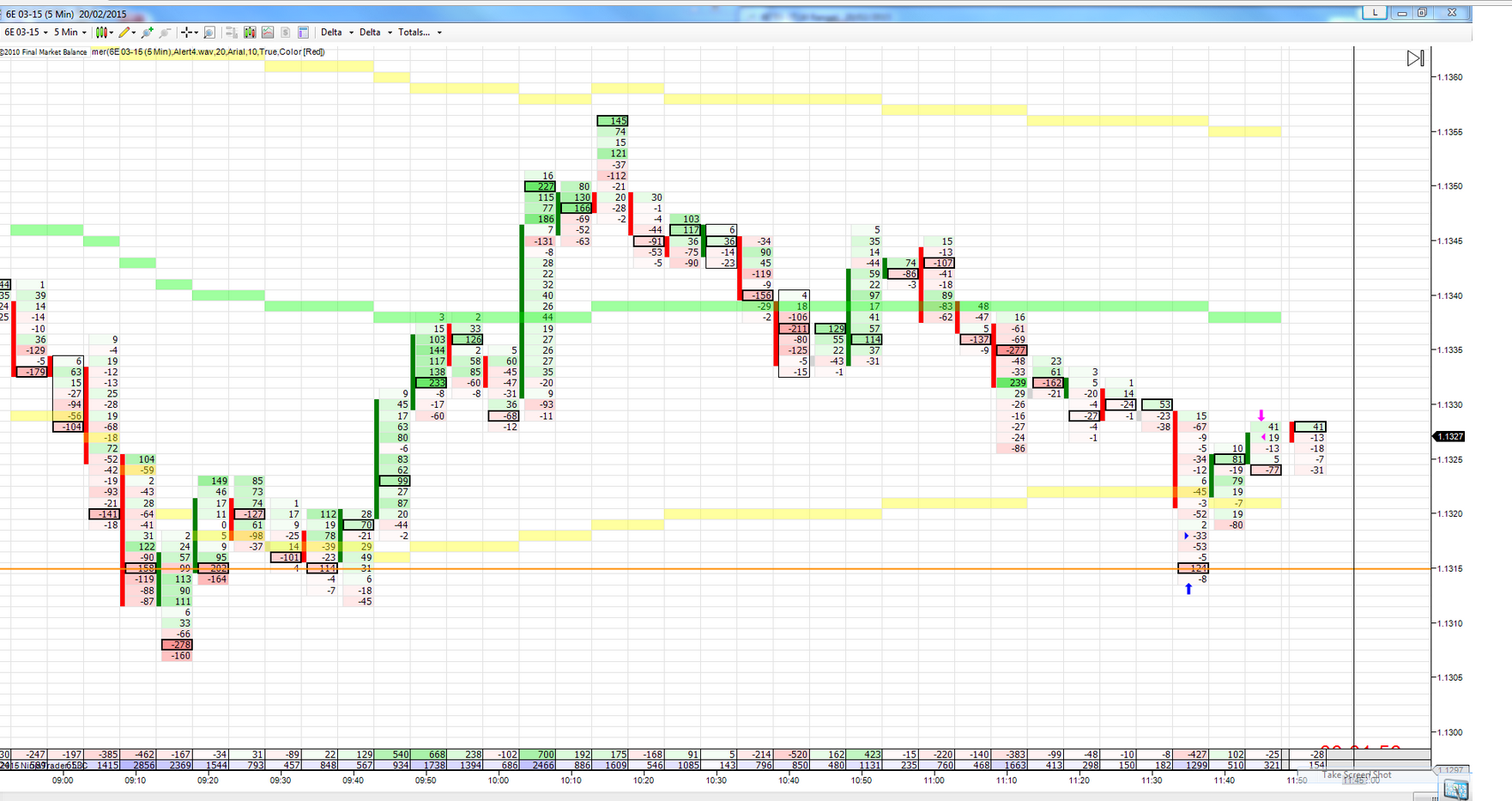Screen dimensions: 1512x801
Task: Restore the chart window with the restore button
Action: point(1422,13)
